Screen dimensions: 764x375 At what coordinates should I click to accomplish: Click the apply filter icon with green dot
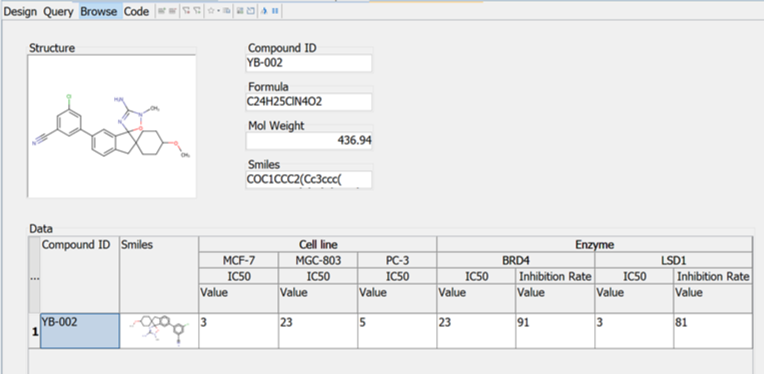tap(197, 11)
